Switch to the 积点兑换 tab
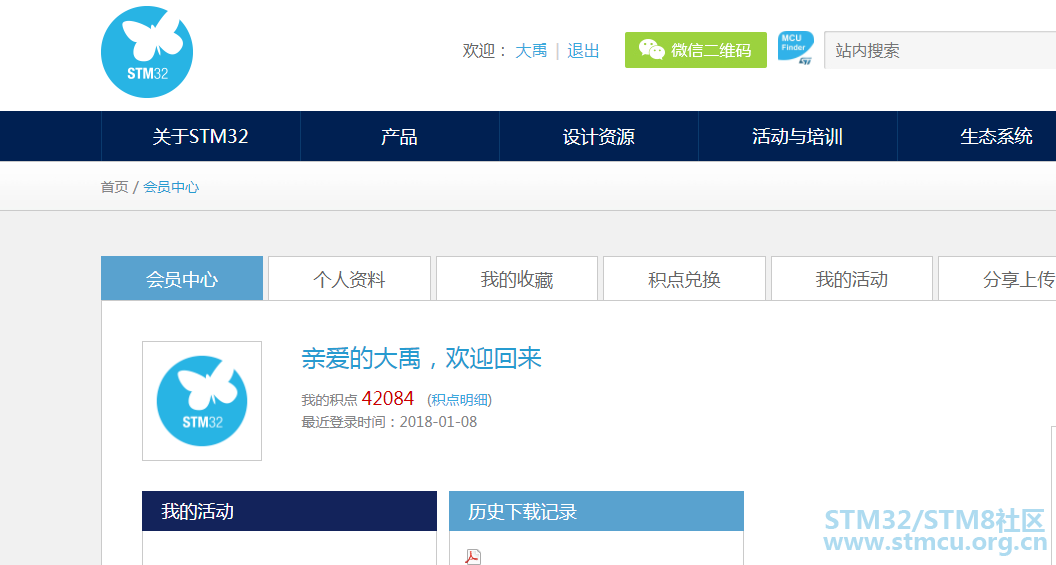1056x565 pixels. (684, 279)
